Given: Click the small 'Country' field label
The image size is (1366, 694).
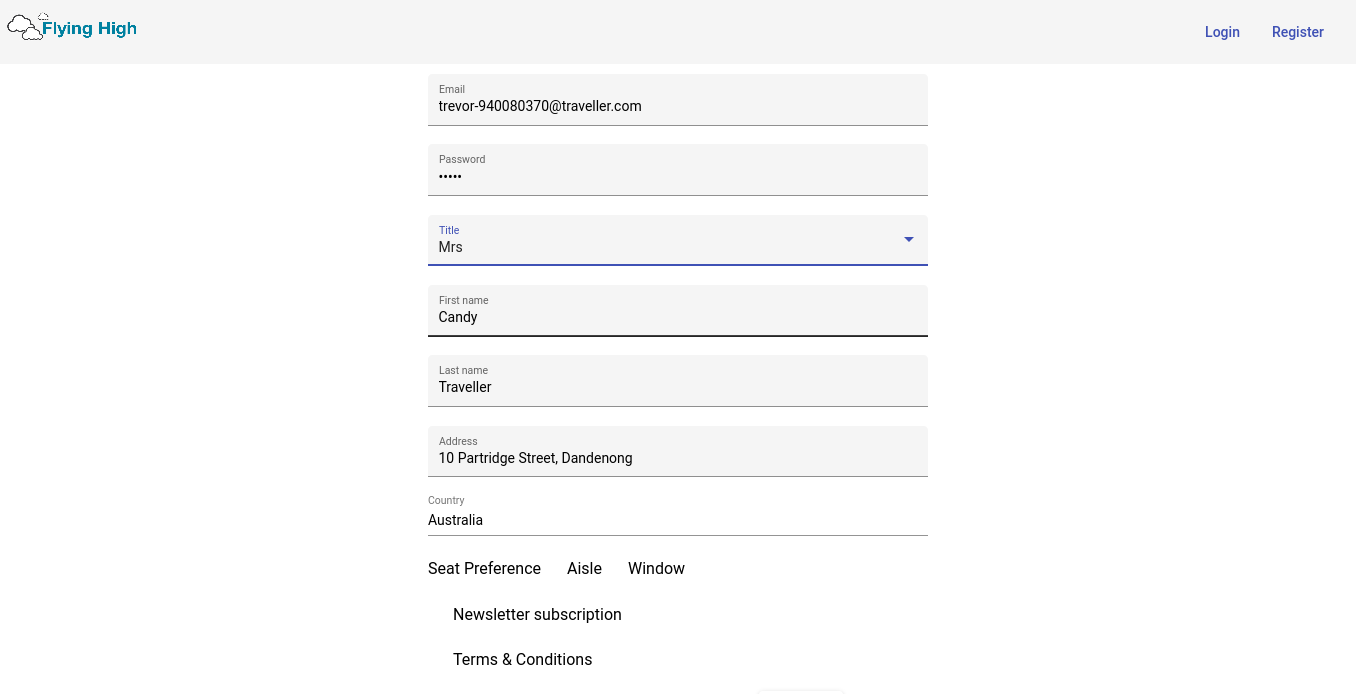Looking at the screenshot, I should pyautogui.click(x=446, y=500).
